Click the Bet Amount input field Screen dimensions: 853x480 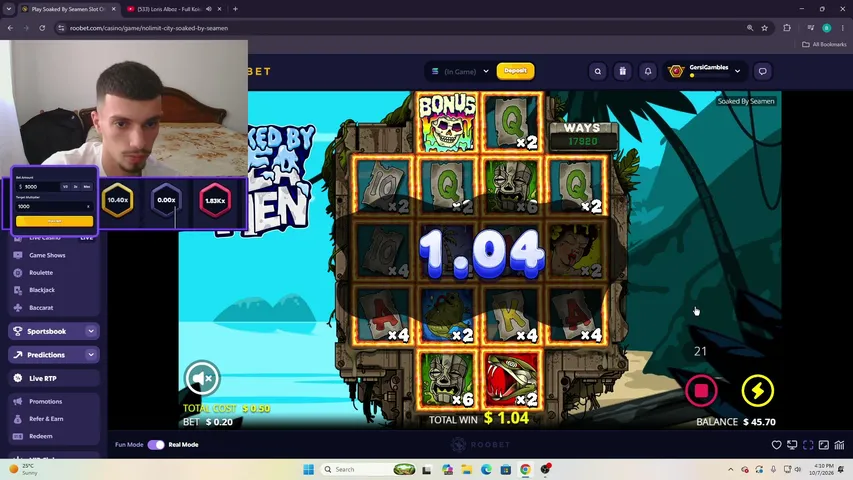[x=37, y=187]
